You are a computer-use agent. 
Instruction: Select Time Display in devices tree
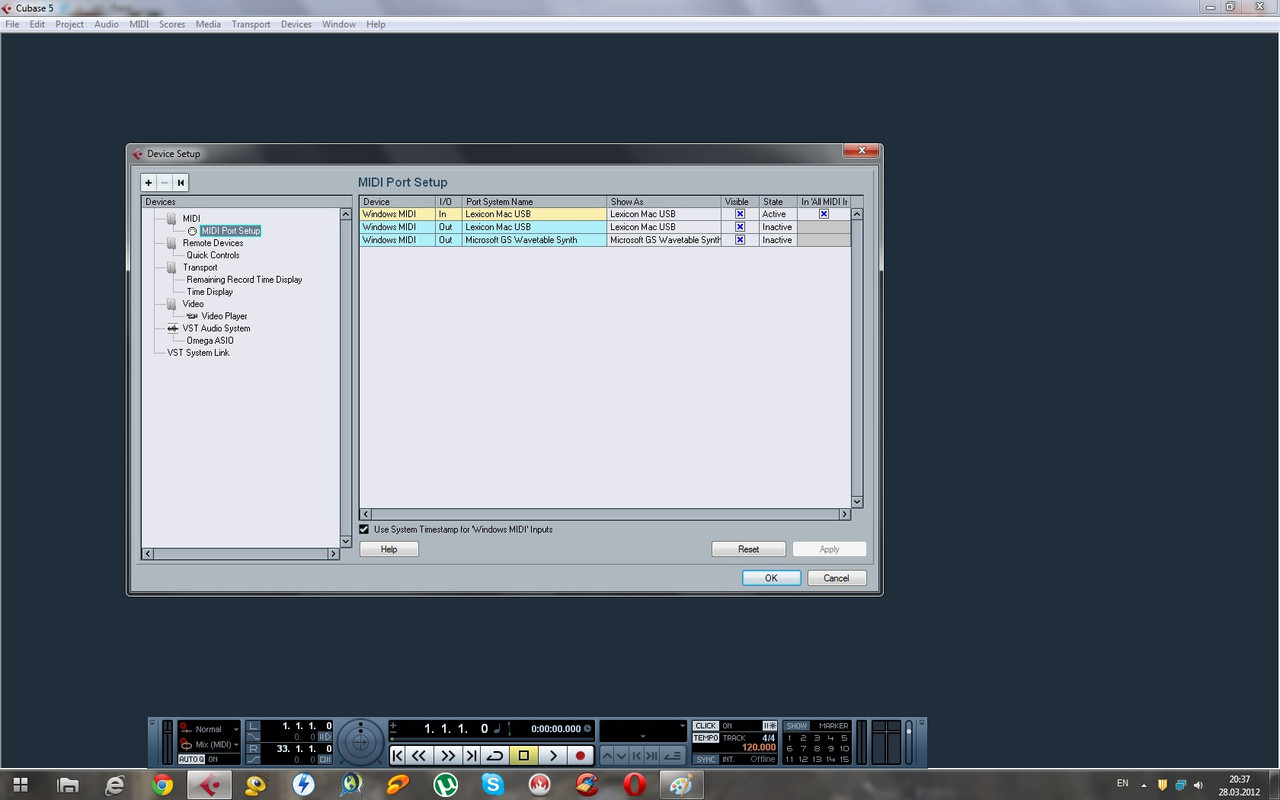[210, 292]
